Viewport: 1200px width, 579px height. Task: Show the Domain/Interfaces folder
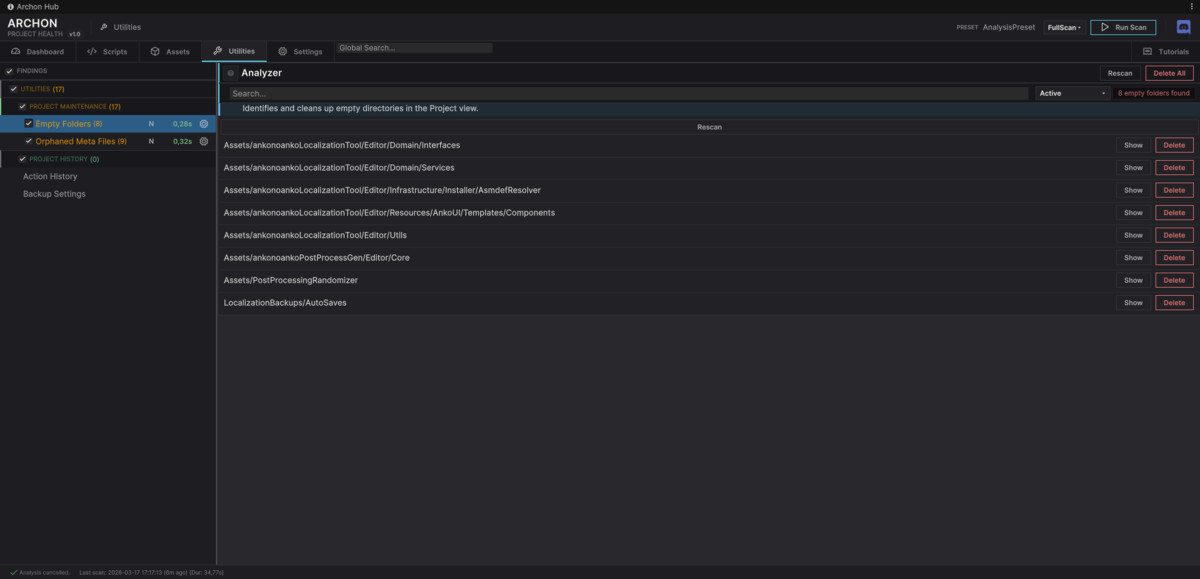click(x=1133, y=145)
